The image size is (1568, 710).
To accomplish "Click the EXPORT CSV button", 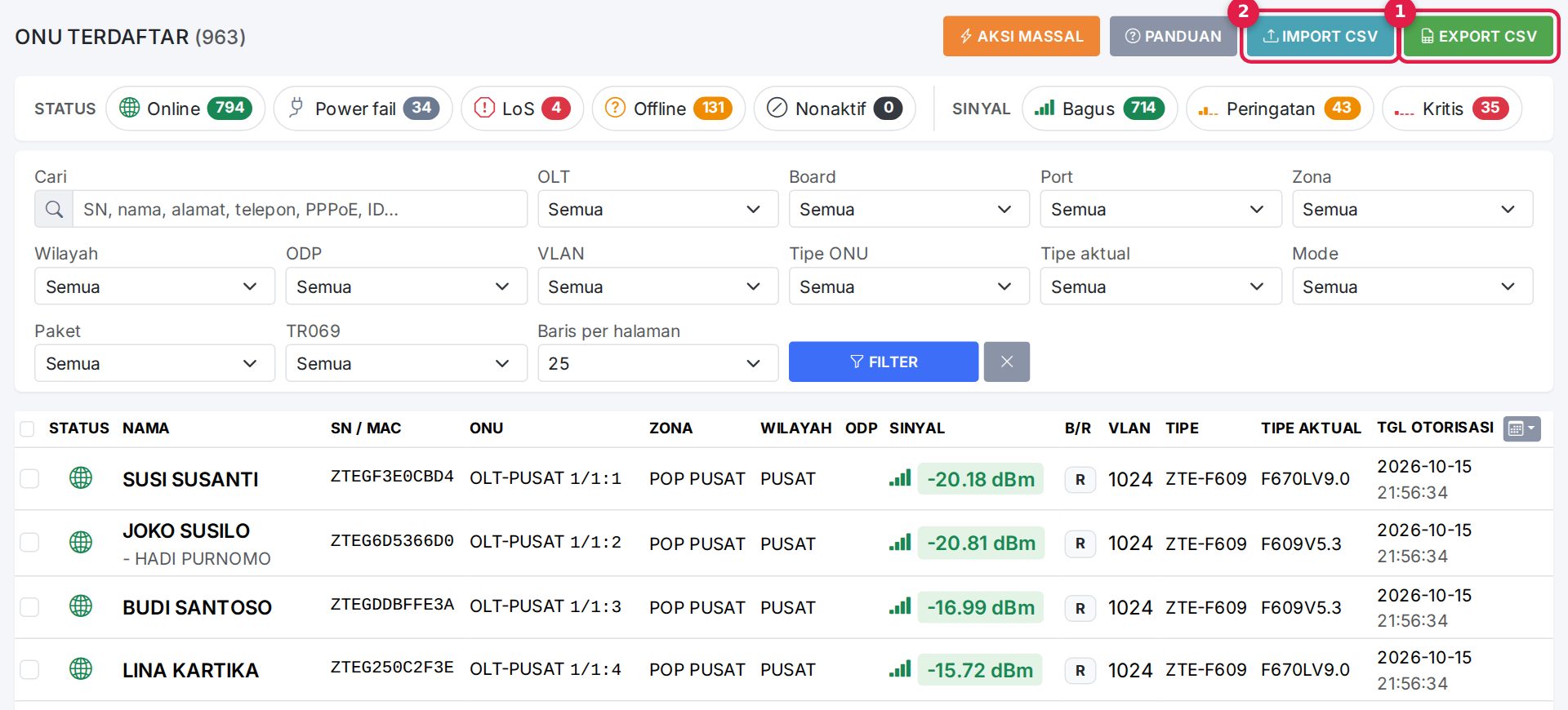I will pos(1478,36).
